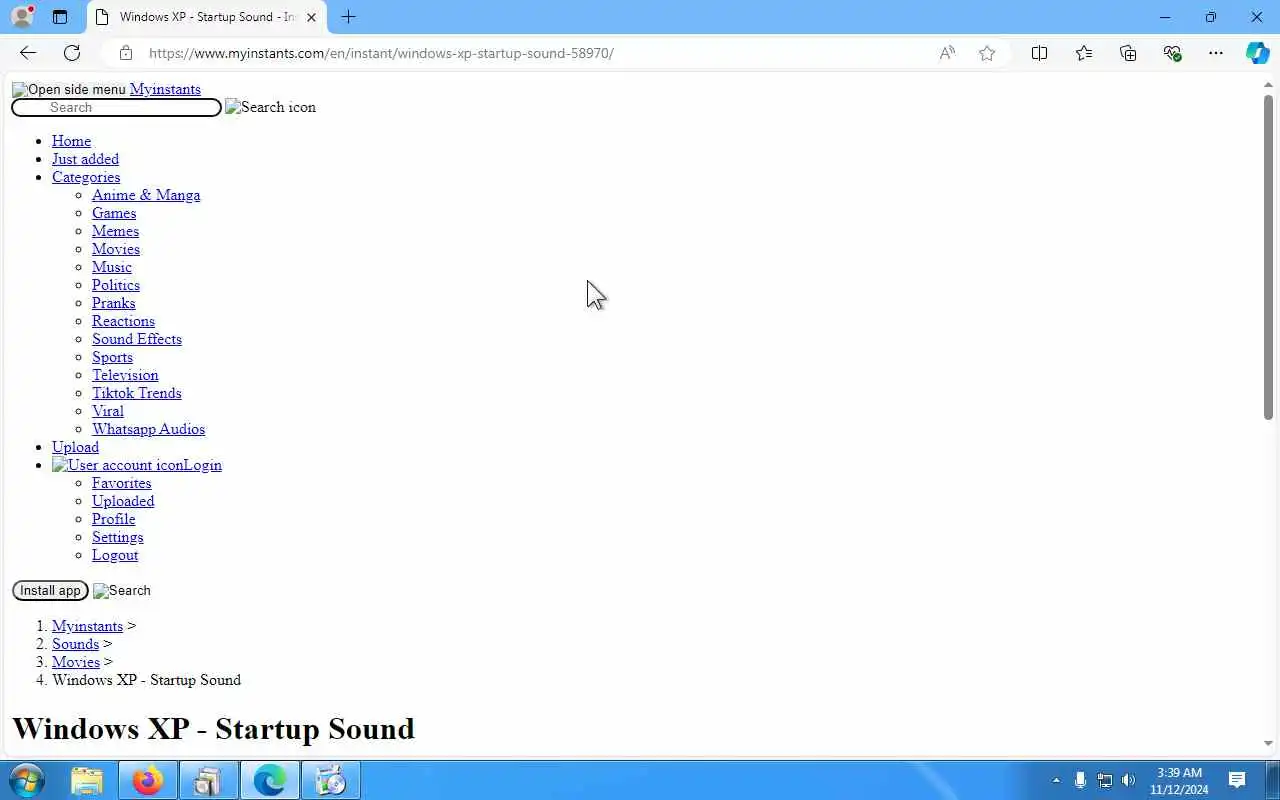
Task: Select the Windows XP Startup Sound tab
Action: (206, 17)
